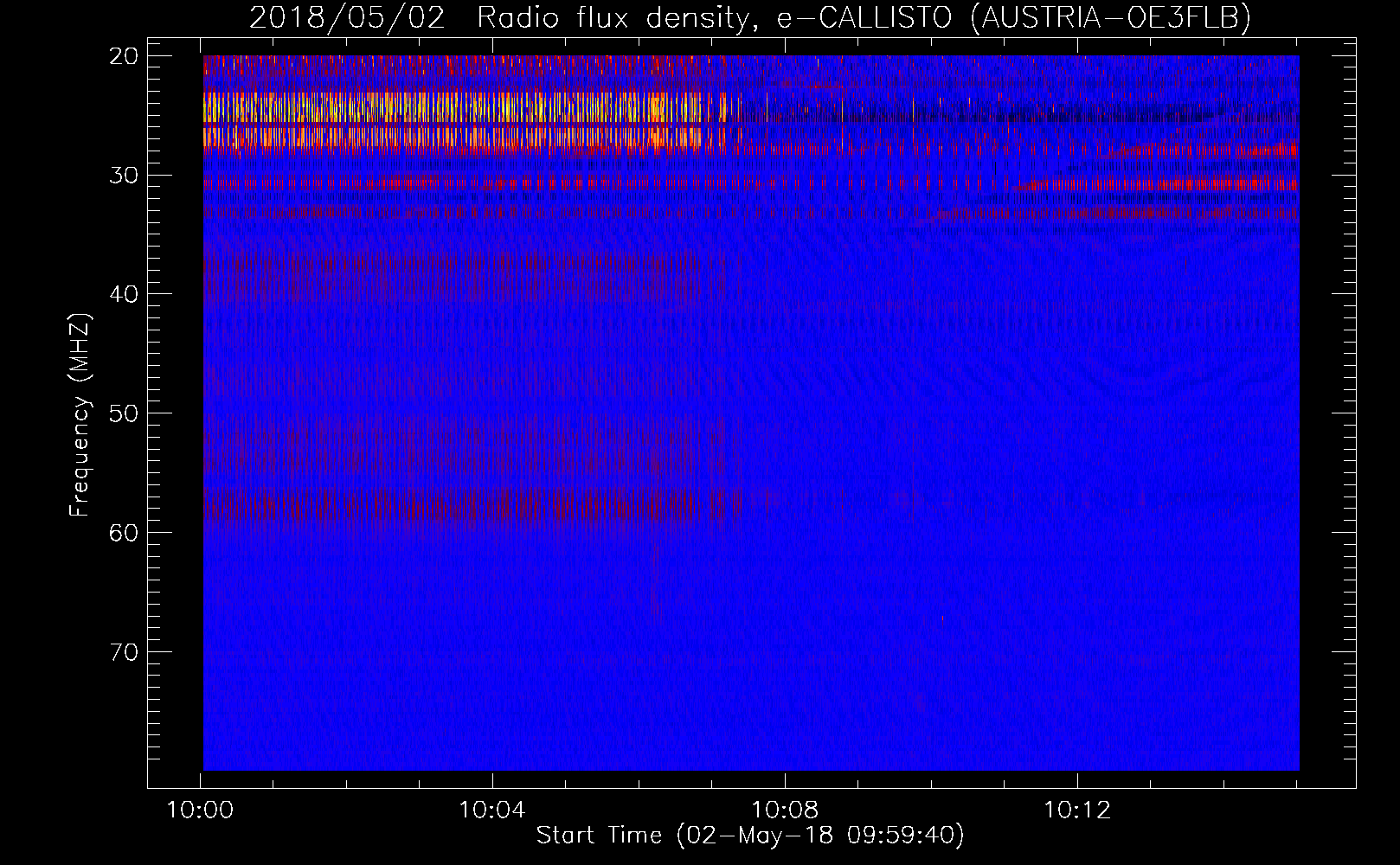Click the 20 MHz frequency tick label

(125, 56)
